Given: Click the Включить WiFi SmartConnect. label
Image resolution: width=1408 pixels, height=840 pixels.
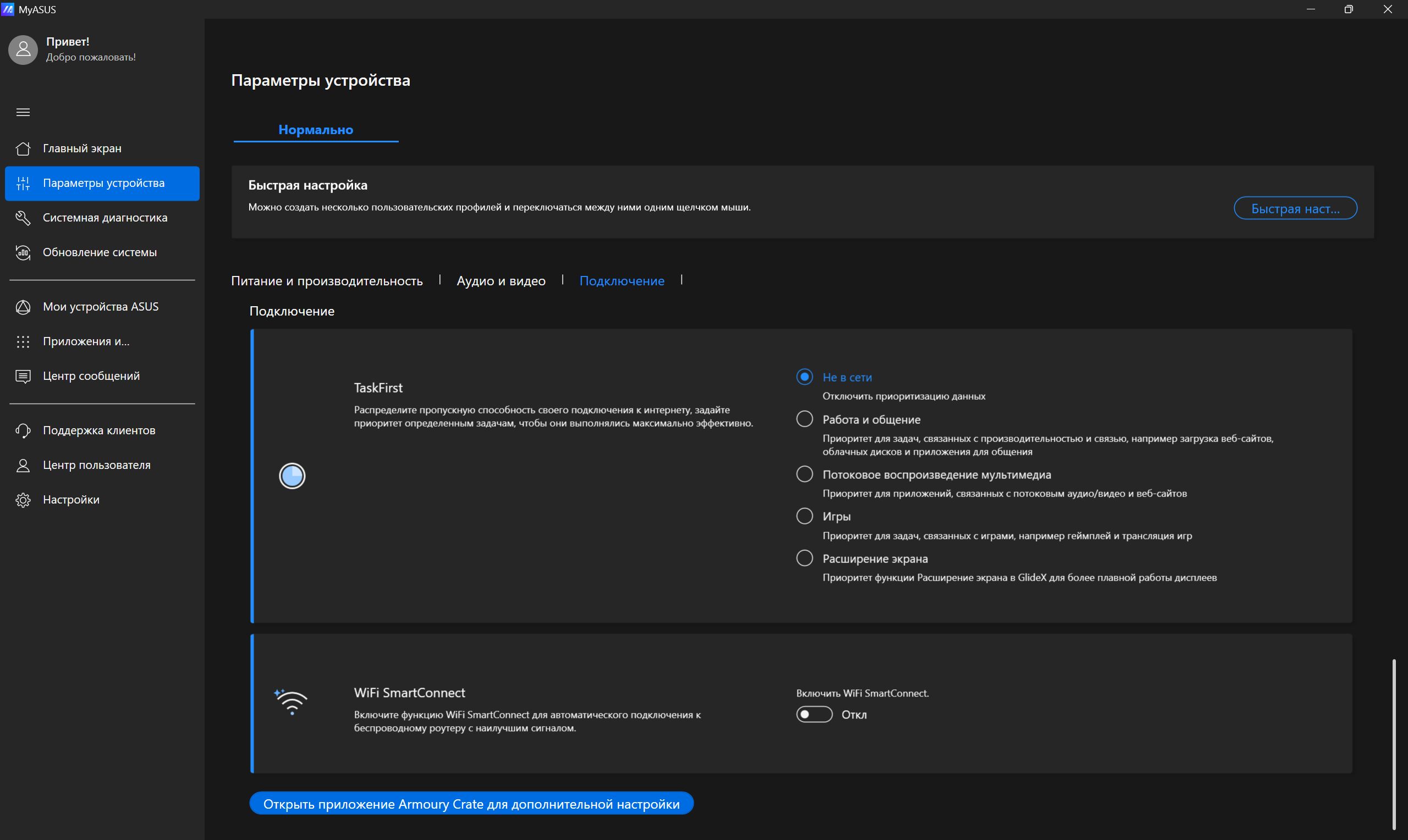Looking at the screenshot, I should click(x=862, y=693).
